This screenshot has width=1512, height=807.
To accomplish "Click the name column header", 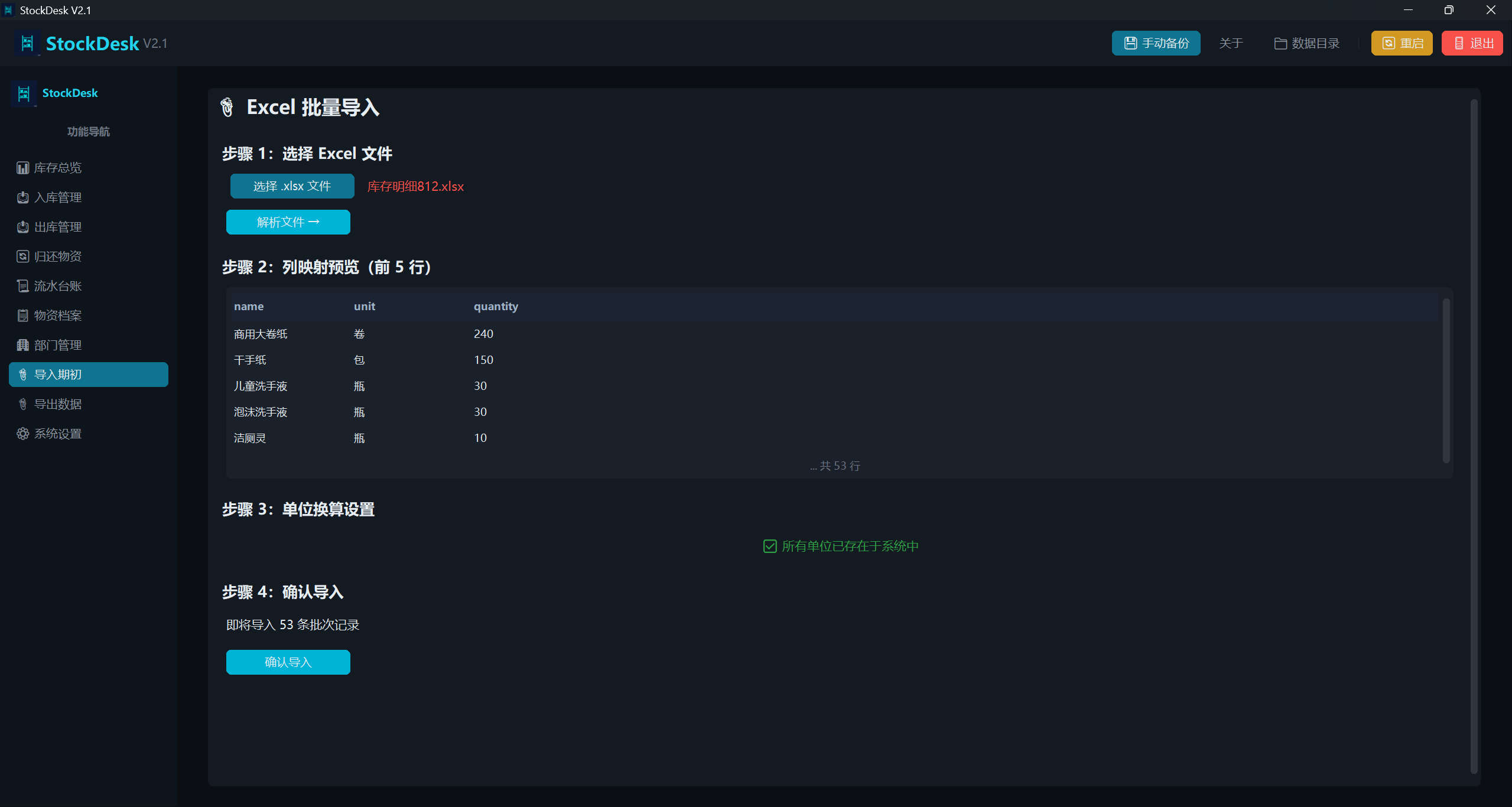I will click(249, 306).
